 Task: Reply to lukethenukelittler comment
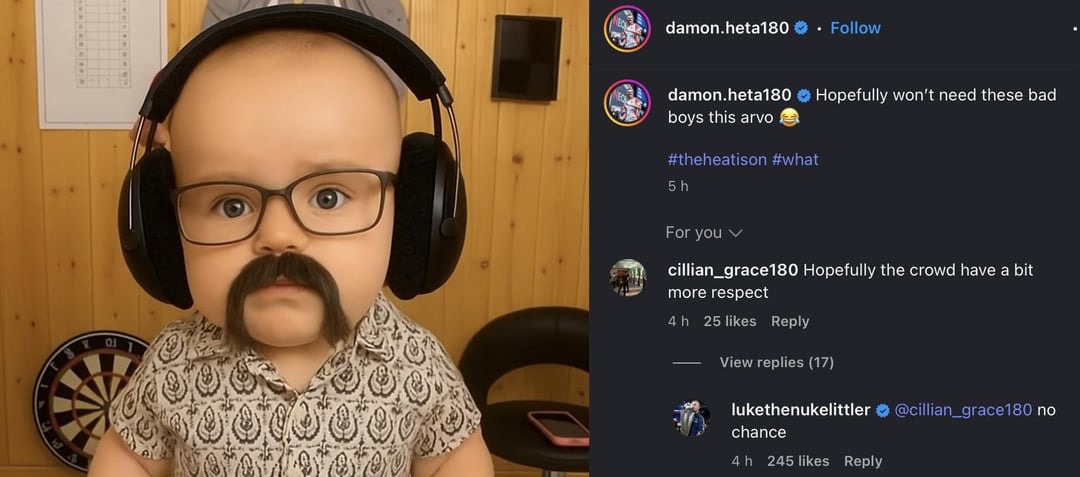click(x=863, y=461)
